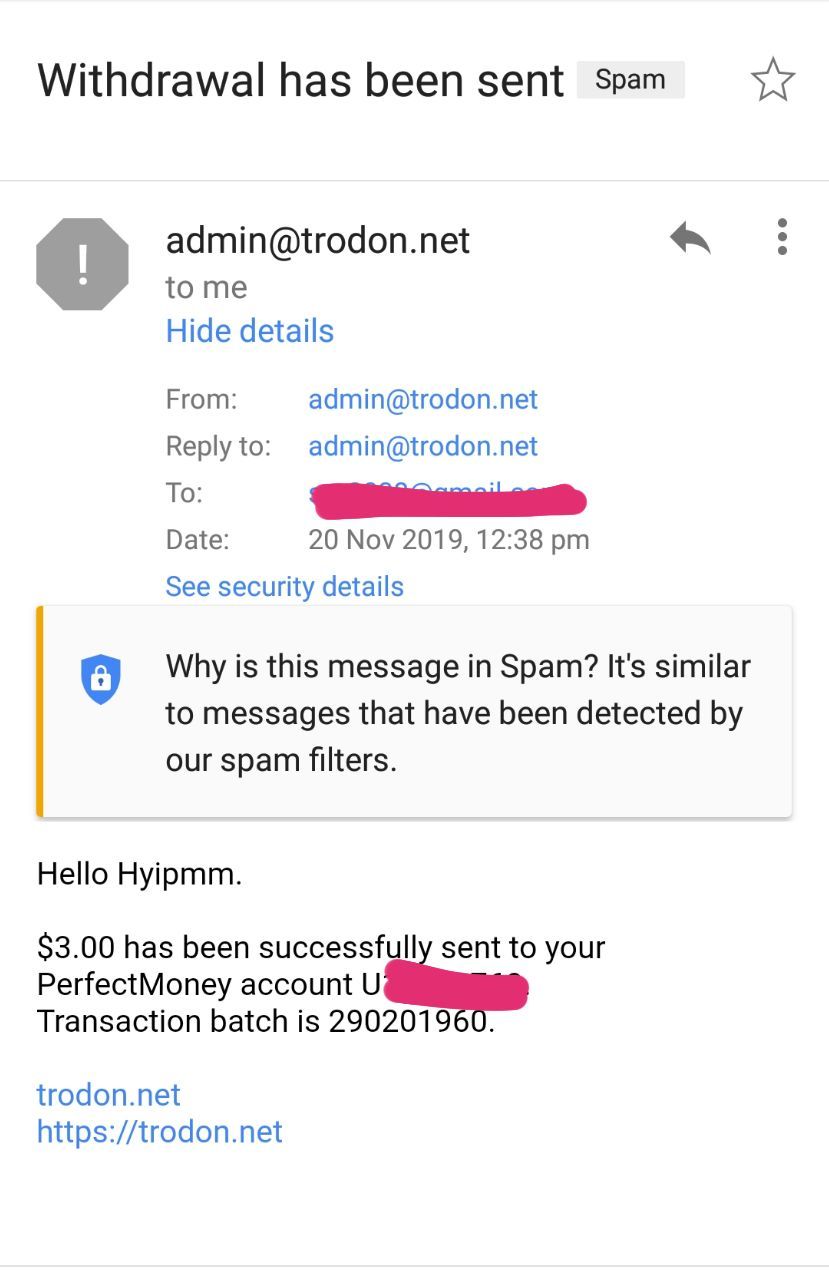This screenshot has height=1280, width=829.
Task: Tap the bold sender name admin@trodon.net
Action: 317,241
